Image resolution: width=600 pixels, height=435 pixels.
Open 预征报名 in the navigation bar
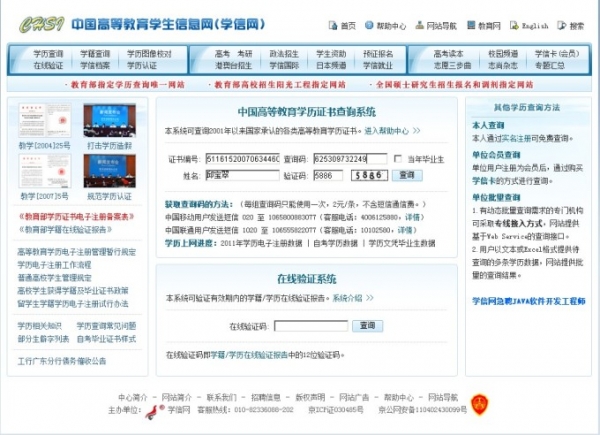(378, 54)
